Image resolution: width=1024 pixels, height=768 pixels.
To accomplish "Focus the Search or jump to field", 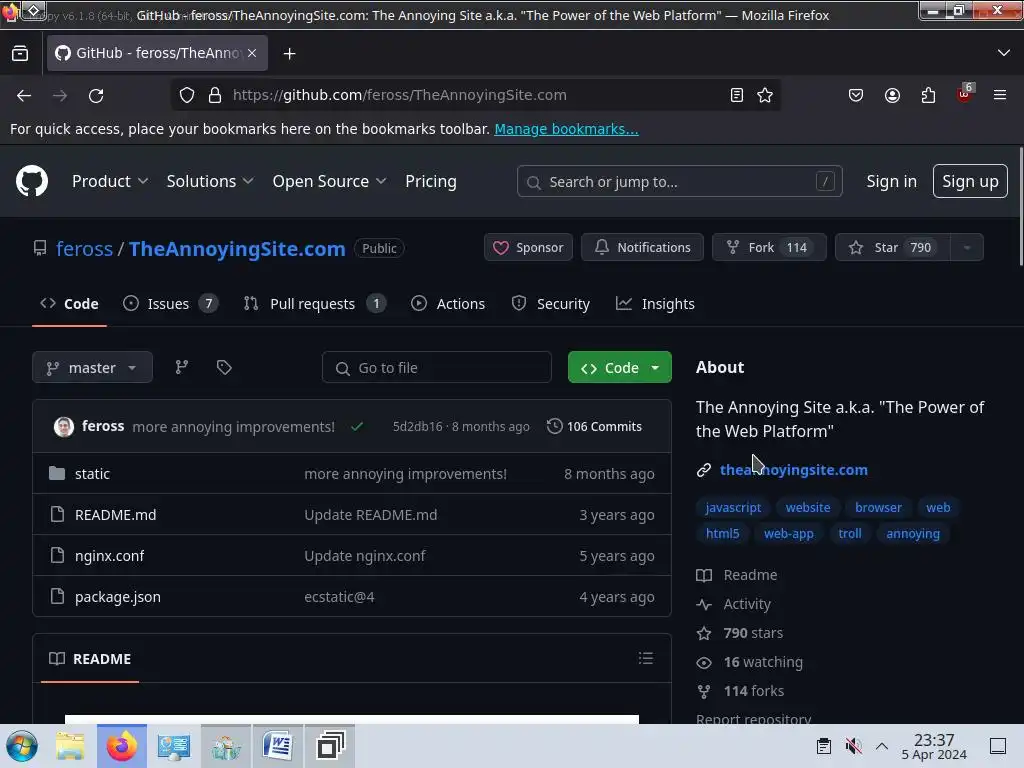I will [x=679, y=182].
